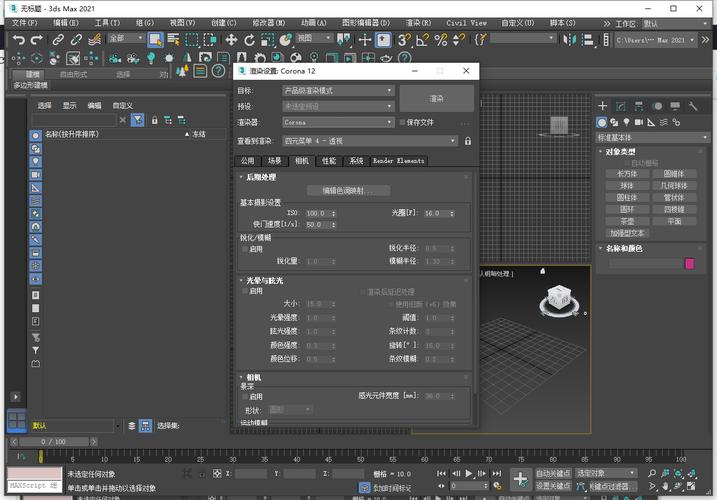Image resolution: width=717 pixels, height=500 pixels.
Task: Click the 几何球体 geosphere button
Action: [674, 186]
